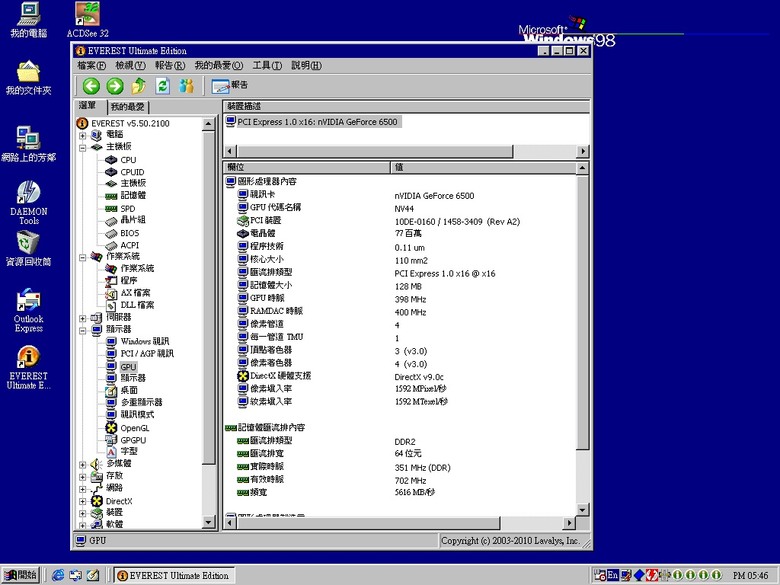
Task: Click the GPU 代碼名稱 row
Action: pyautogui.click(x=275, y=207)
